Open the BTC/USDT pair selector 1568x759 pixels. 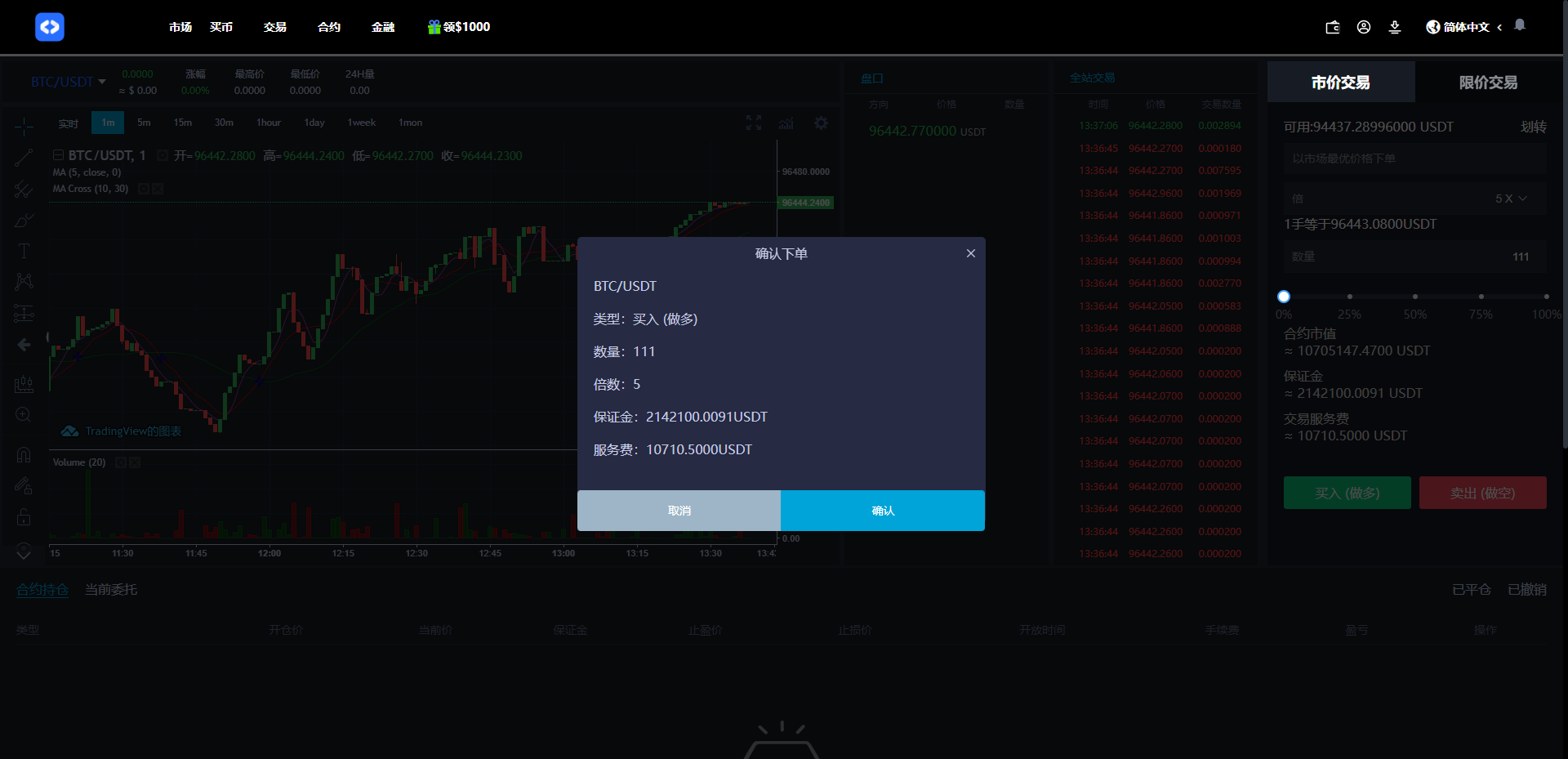pos(66,82)
